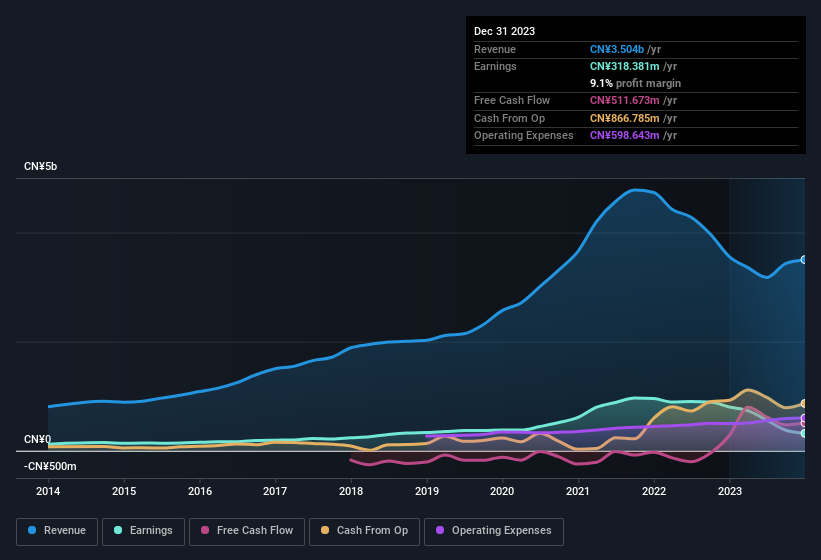Click the Free Cash Flow label in tooltip
Image resolution: width=821 pixels, height=560 pixels.
512,100
